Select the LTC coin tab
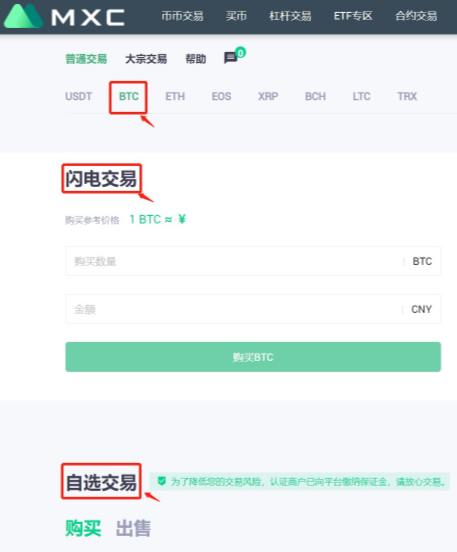Viewport: 457px width, 552px height. [362, 96]
